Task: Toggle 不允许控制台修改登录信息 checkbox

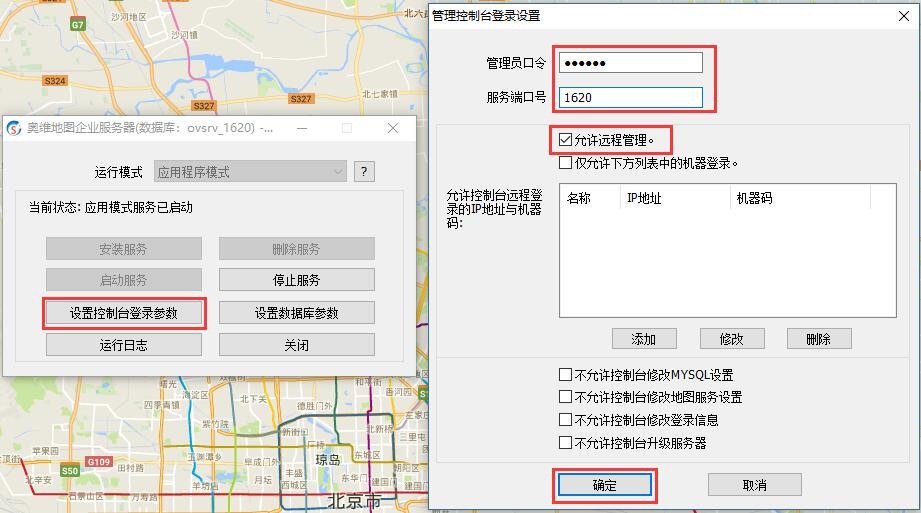Action: coord(566,420)
